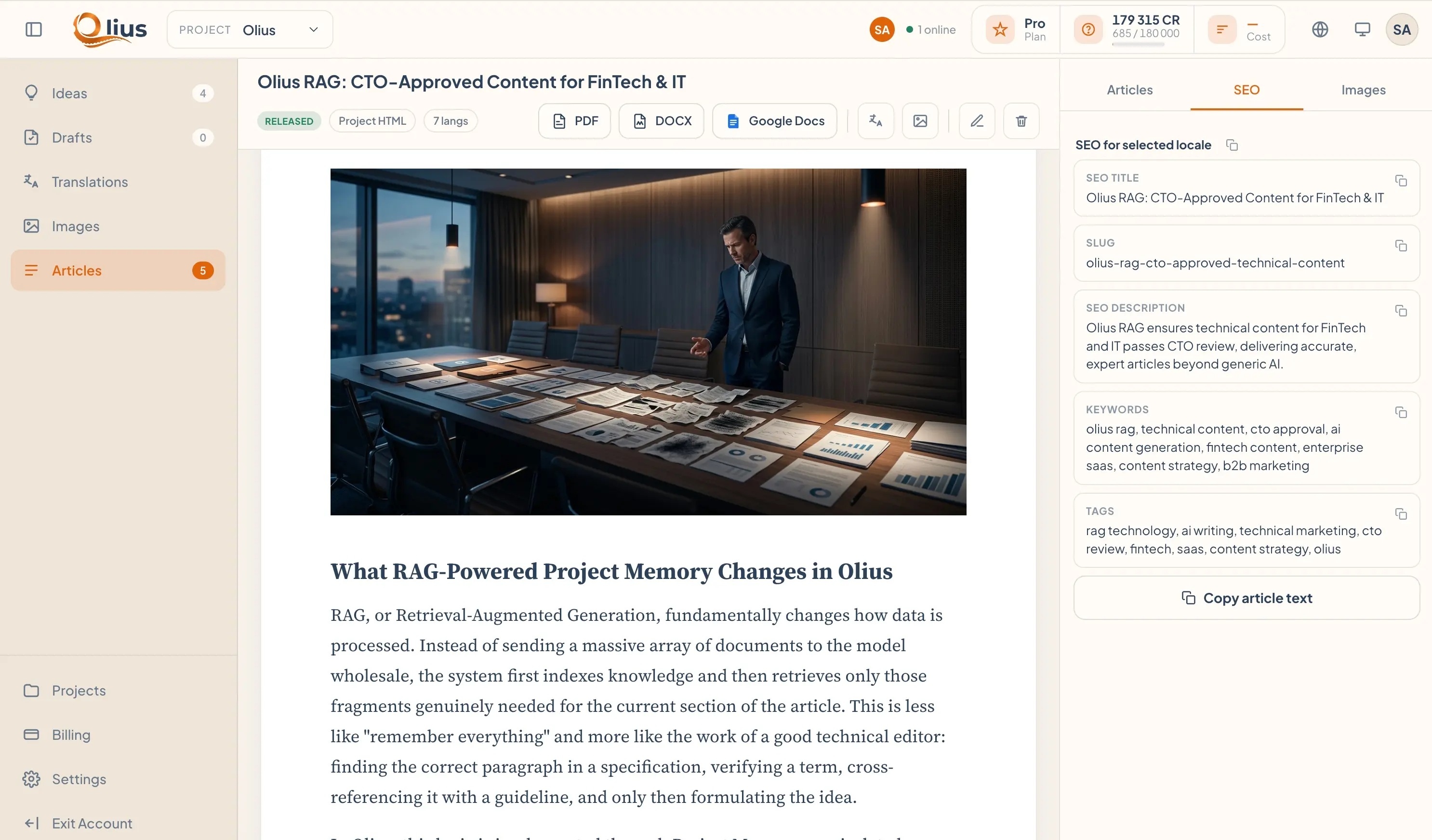This screenshot has height=840, width=1432.
Task: Click the Pro Plan star icon
Action: coord(1000,29)
